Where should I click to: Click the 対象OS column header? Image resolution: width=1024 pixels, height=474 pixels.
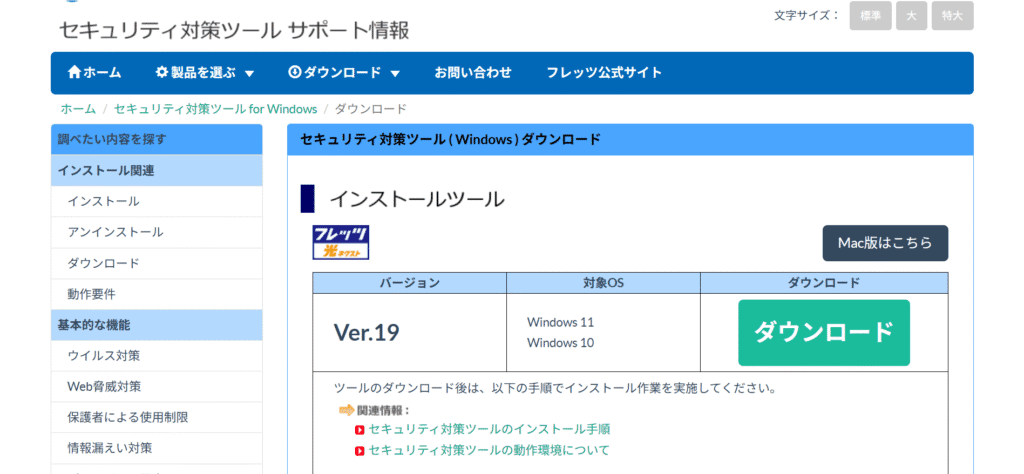point(603,283)
